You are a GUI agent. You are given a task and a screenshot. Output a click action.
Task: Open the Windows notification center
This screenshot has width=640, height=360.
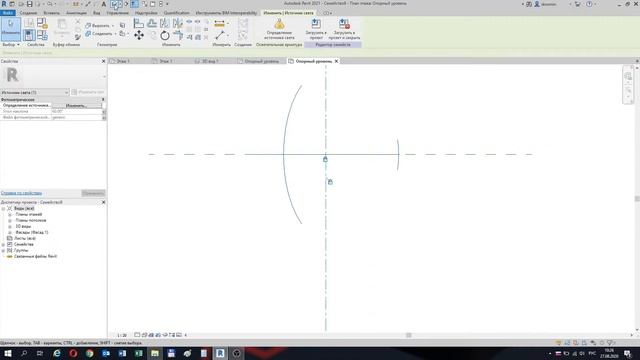pyautogui.click(x=627, y=353)
